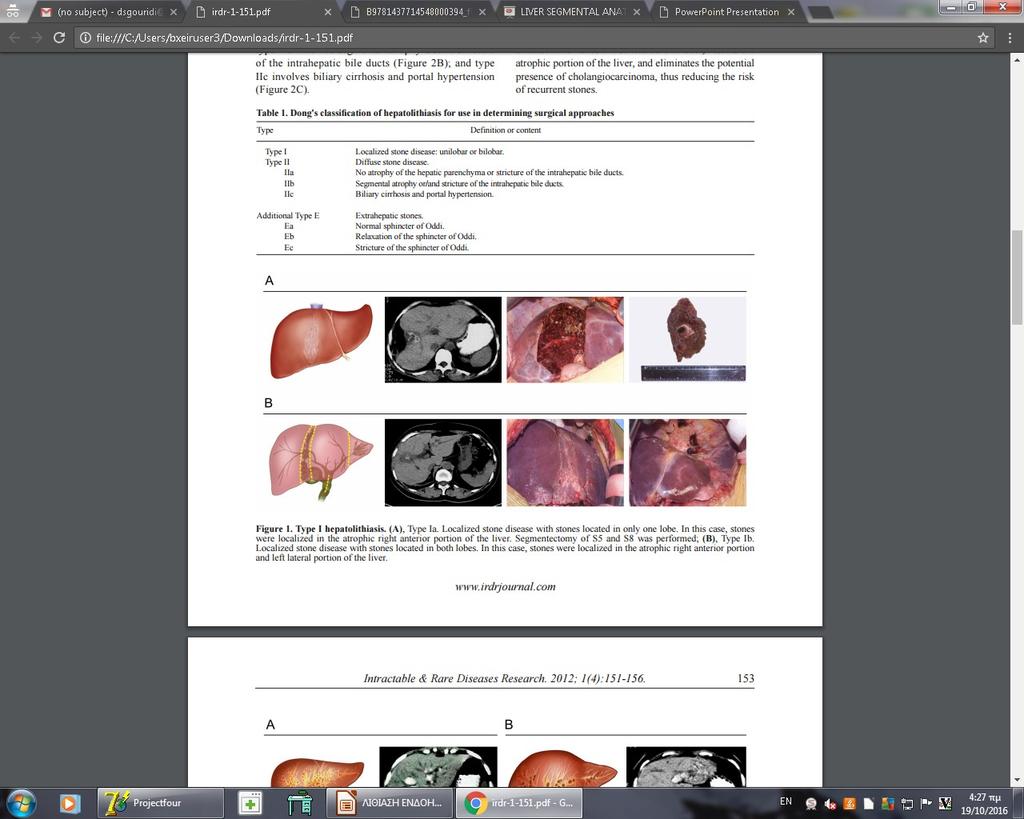This screenshot has height=819, width=1024.
Task: Click the green plus taskbar icon
Action: (249, 803)
